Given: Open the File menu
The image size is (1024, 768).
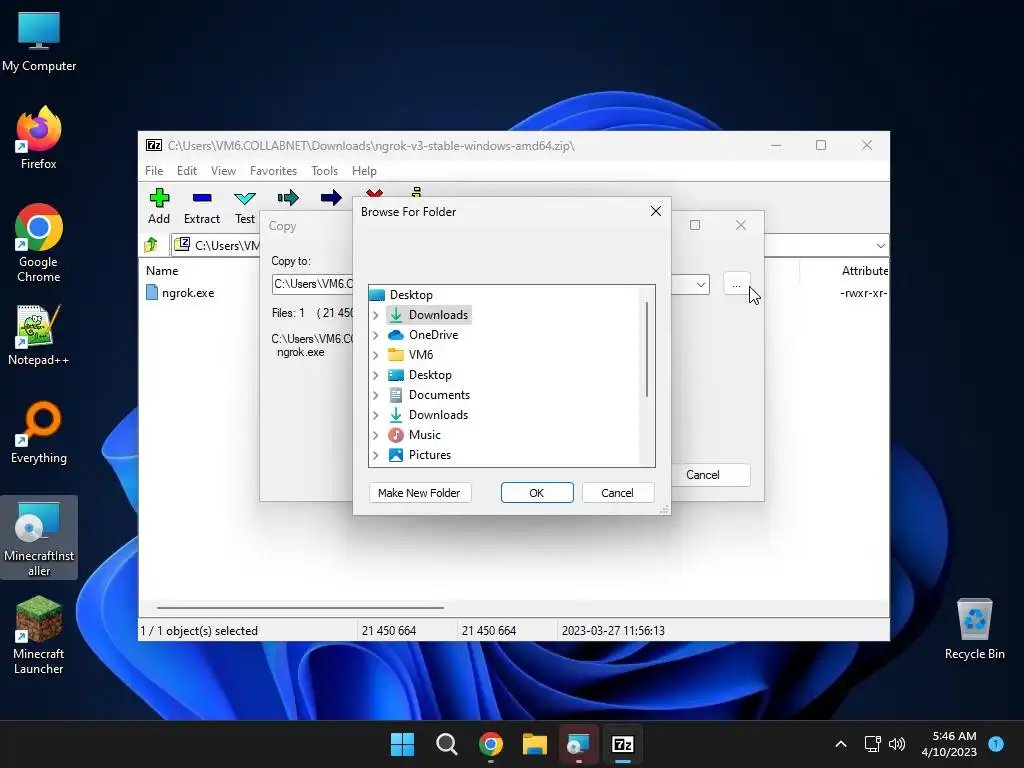Looking at the screenshot, I should point(154,170).
